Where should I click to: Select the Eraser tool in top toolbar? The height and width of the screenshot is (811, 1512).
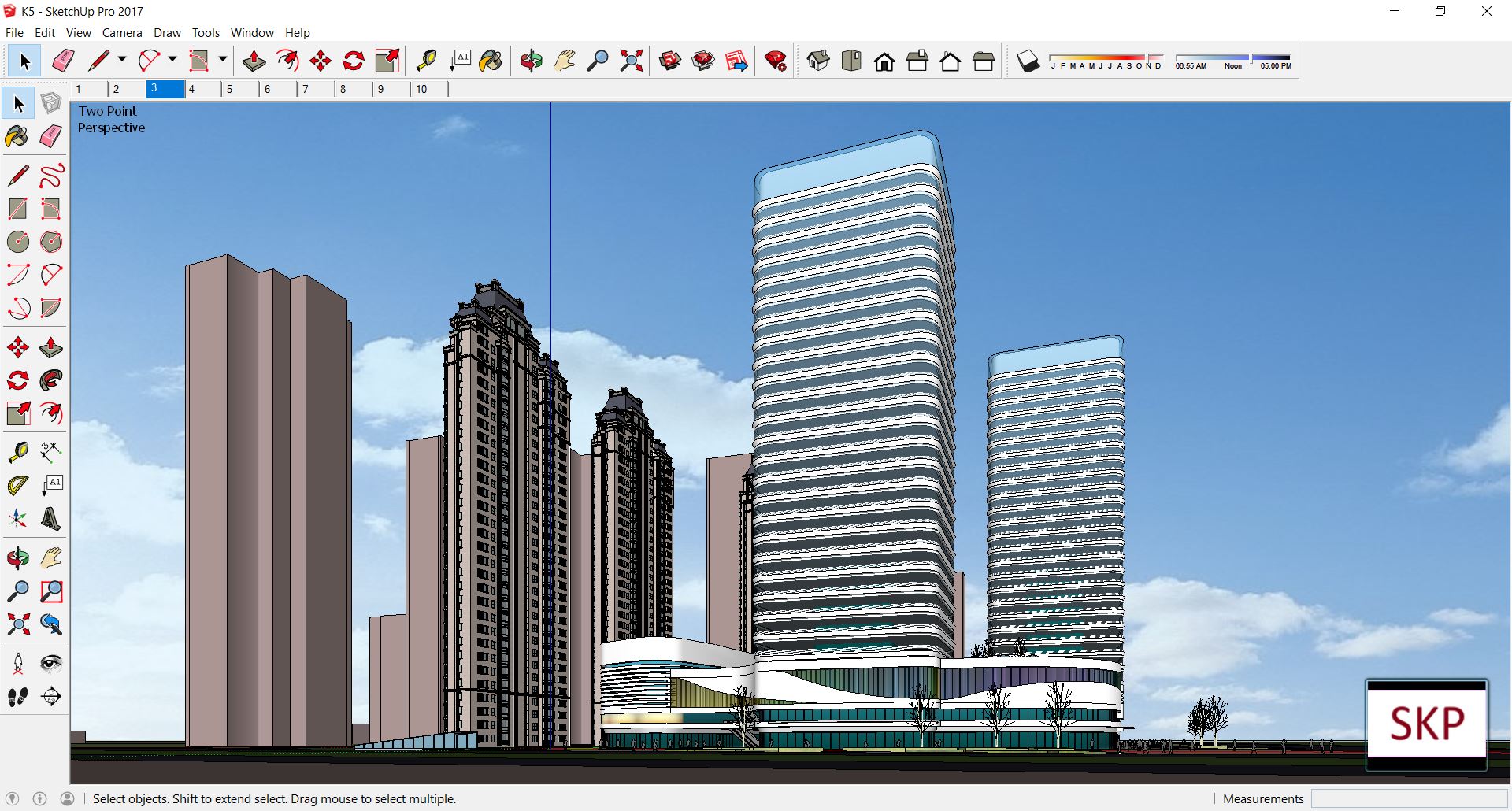click(x=63, y=61)
